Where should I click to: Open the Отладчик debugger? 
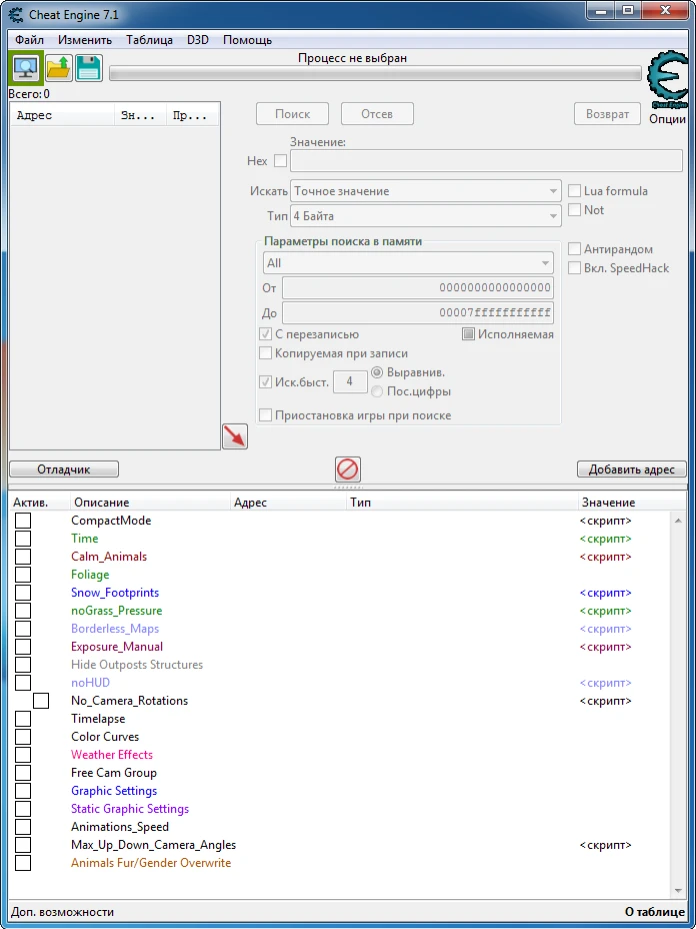[64, 469]
